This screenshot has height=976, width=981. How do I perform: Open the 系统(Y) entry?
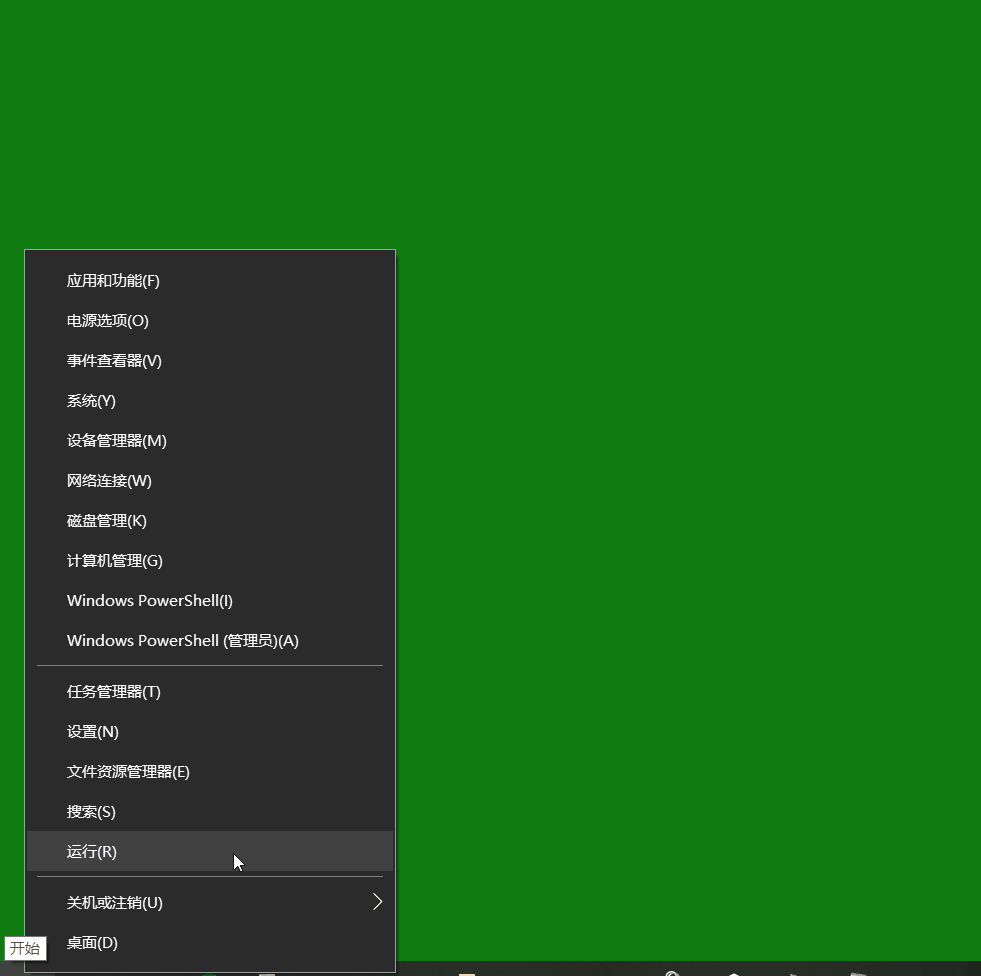click(x=210, y=401)
